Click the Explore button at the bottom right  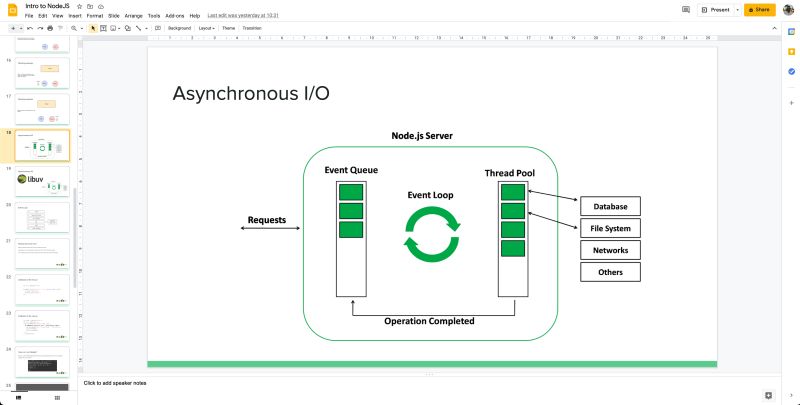[x=768, y=395]
